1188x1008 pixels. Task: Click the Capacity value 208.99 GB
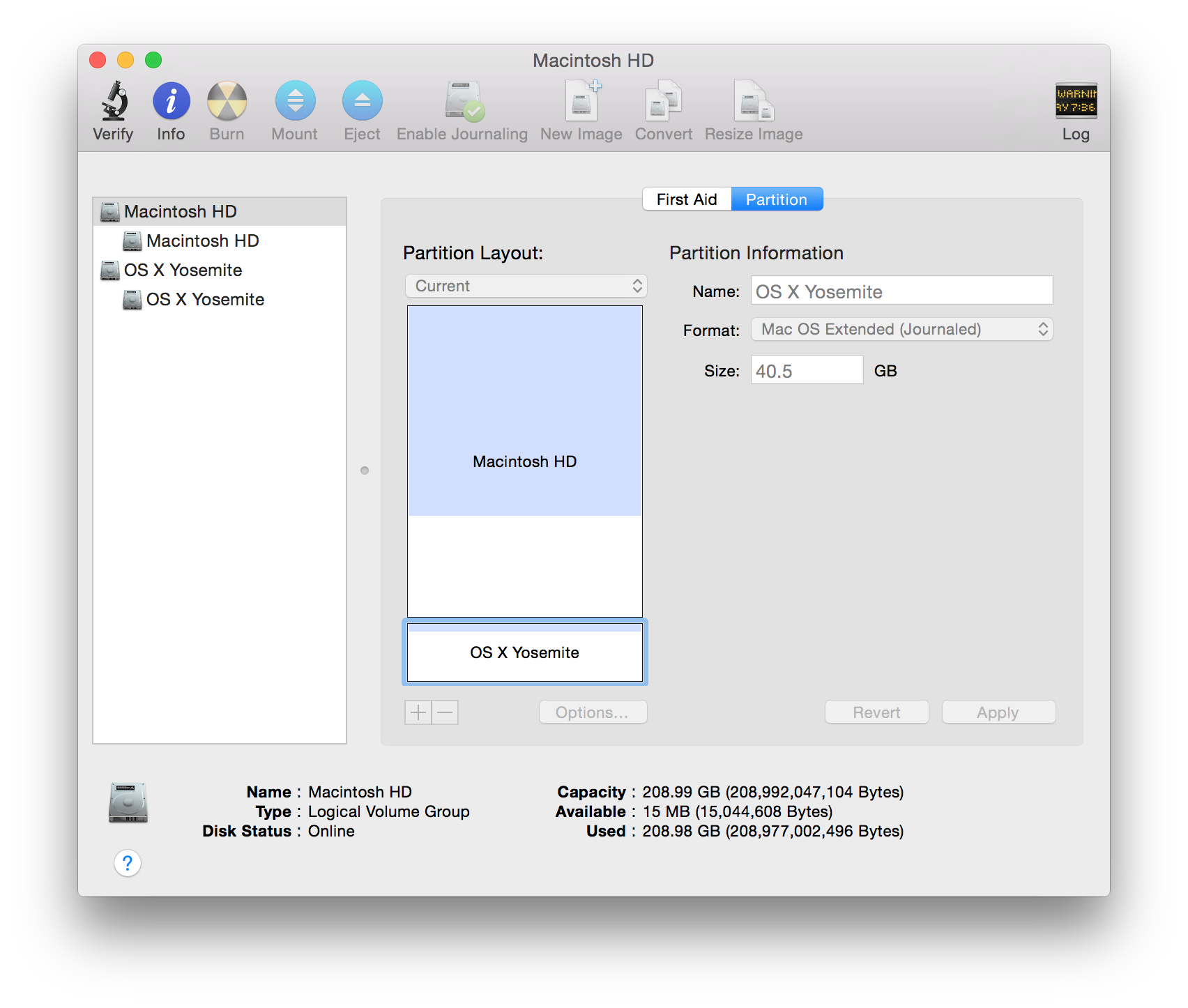point(773,792)
